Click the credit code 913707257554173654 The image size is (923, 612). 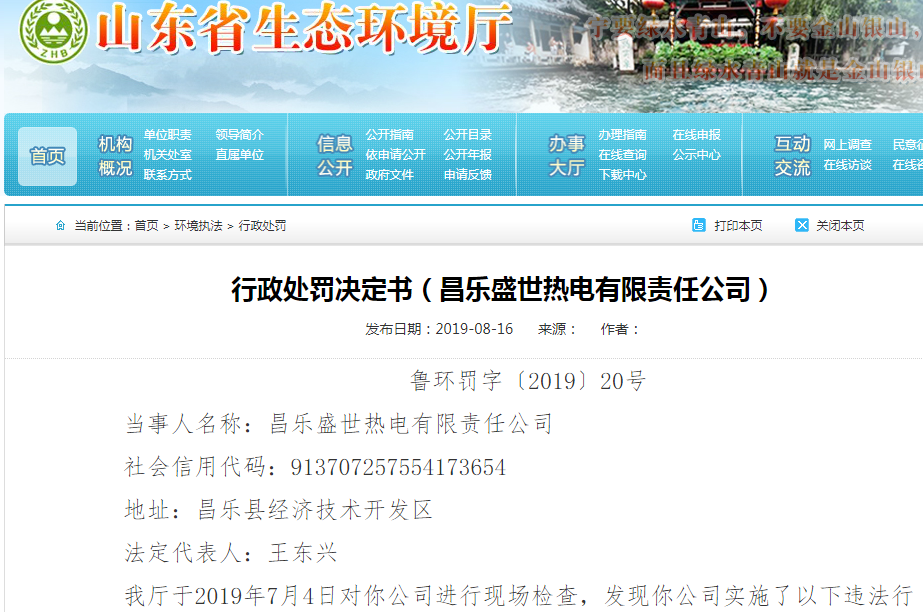pos(398,467)
